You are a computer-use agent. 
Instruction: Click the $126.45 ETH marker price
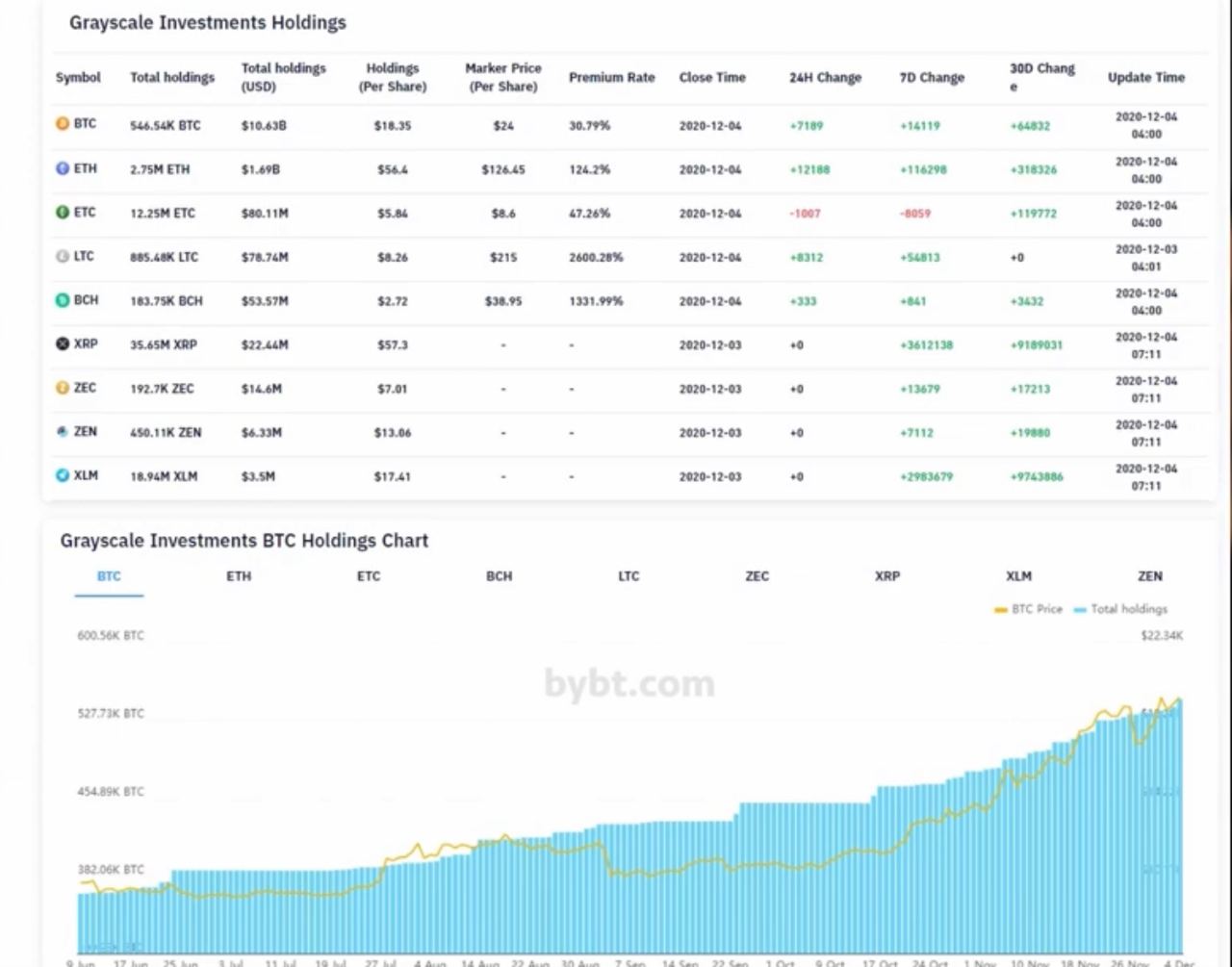pos(503,169)
